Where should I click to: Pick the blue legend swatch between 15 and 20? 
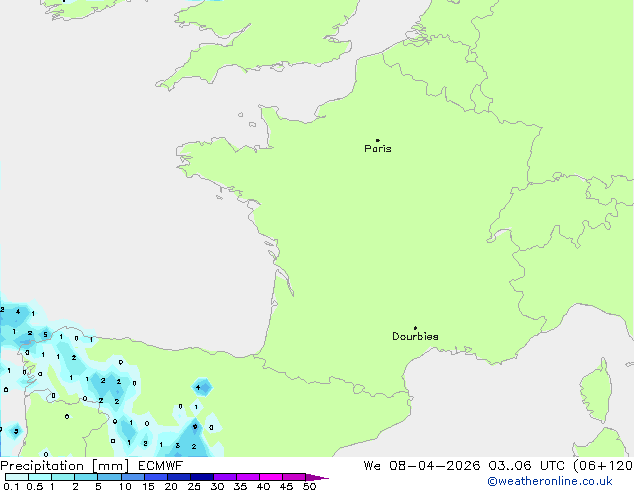(x=156, y=477)
